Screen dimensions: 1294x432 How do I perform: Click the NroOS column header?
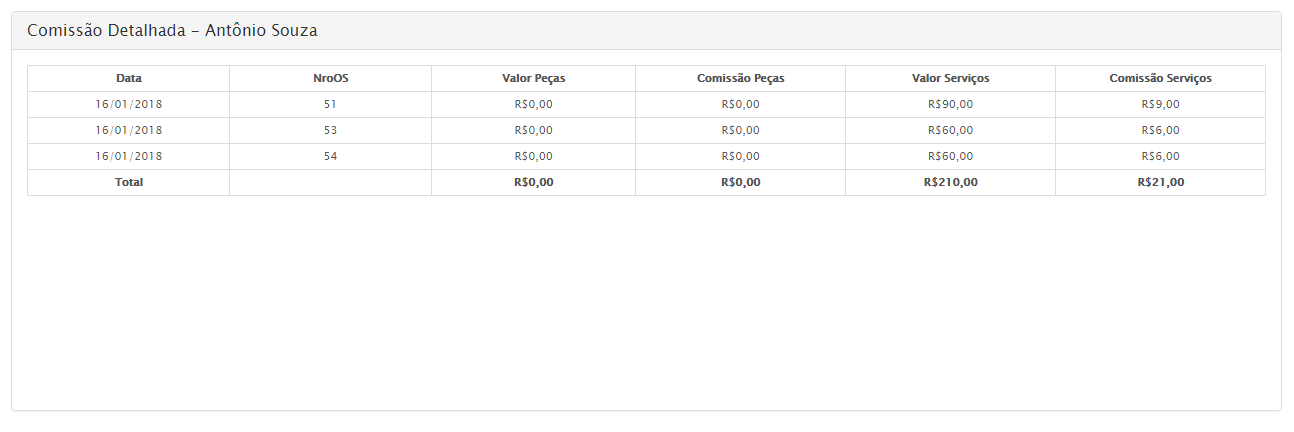coord(330,78)
